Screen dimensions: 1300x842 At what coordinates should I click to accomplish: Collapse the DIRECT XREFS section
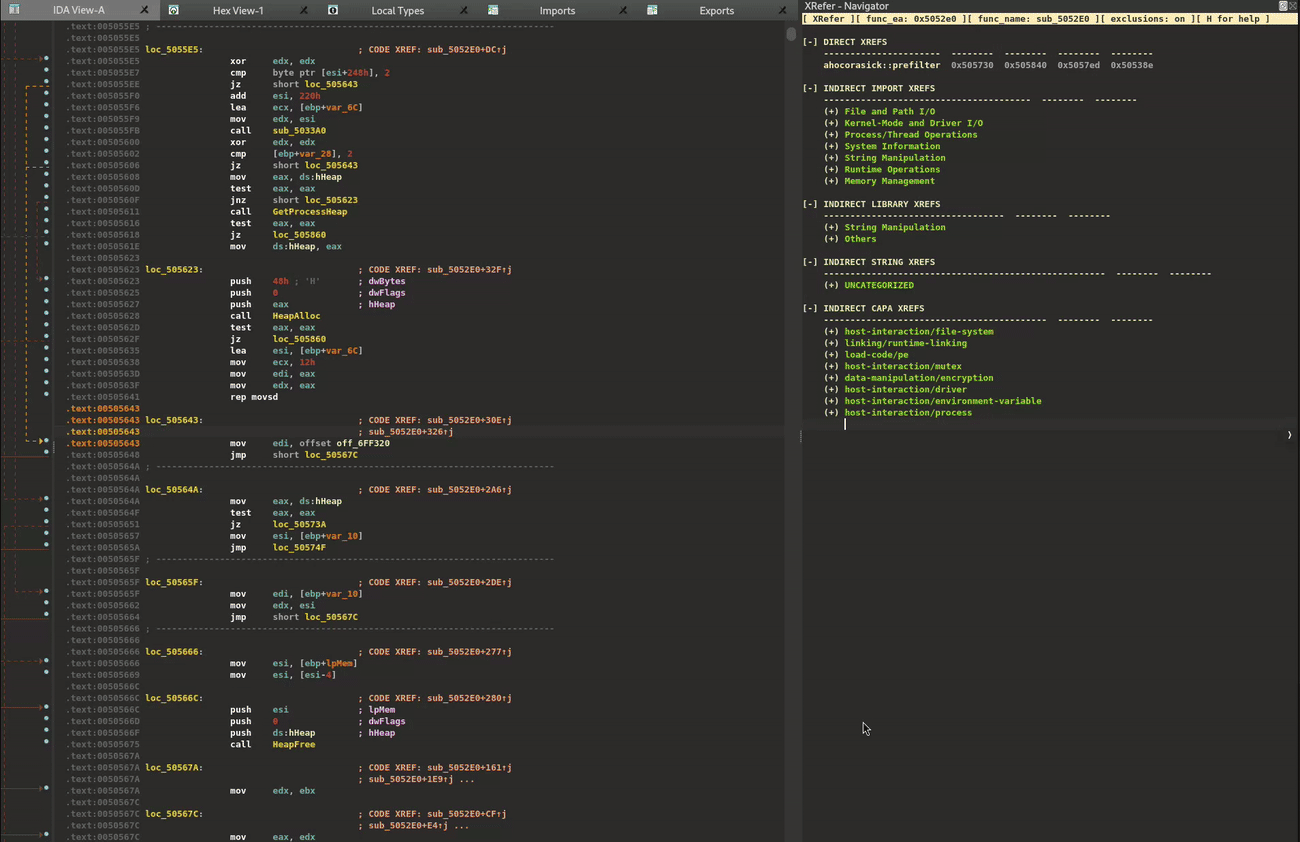[x=810, y=42]
